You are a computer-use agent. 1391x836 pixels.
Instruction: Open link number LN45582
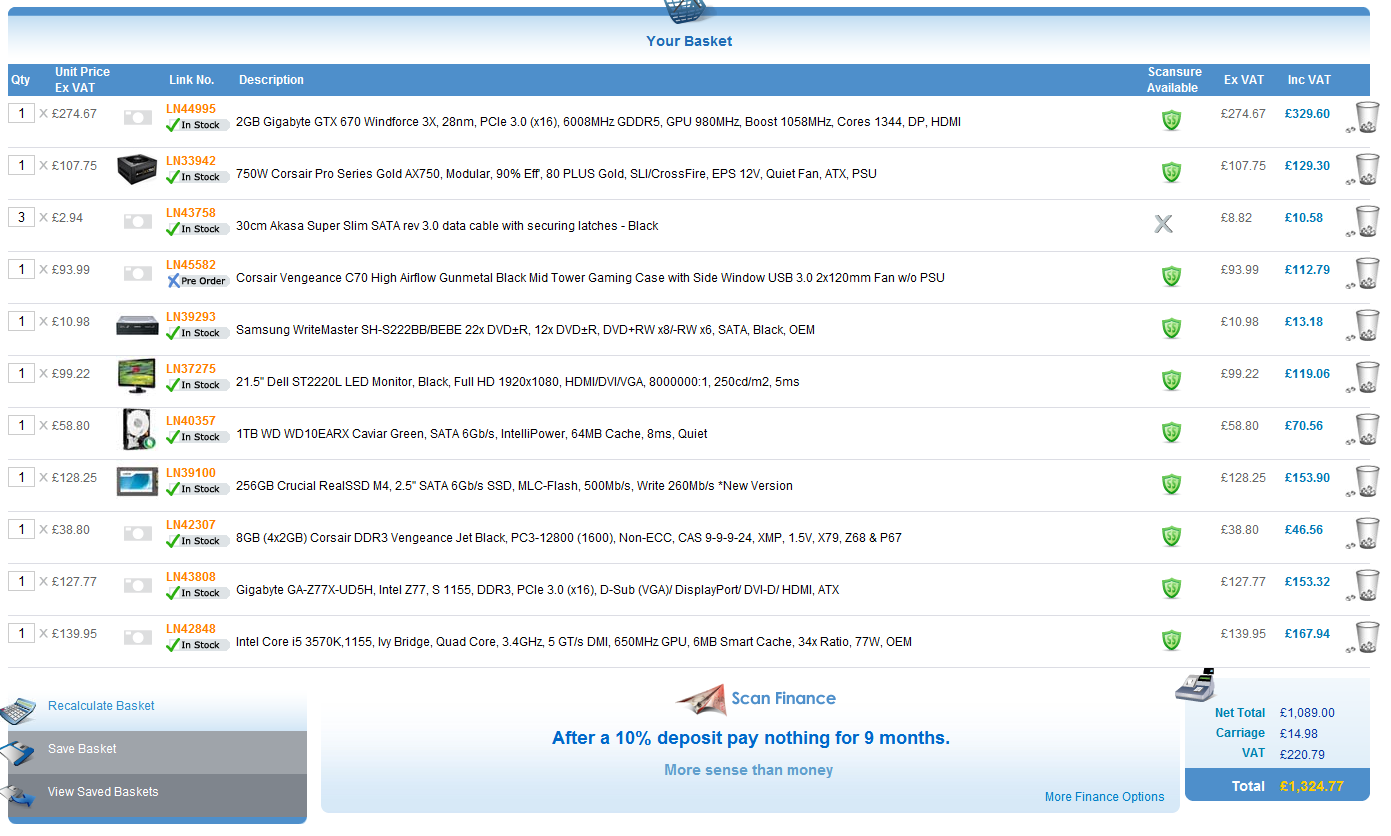191,265
